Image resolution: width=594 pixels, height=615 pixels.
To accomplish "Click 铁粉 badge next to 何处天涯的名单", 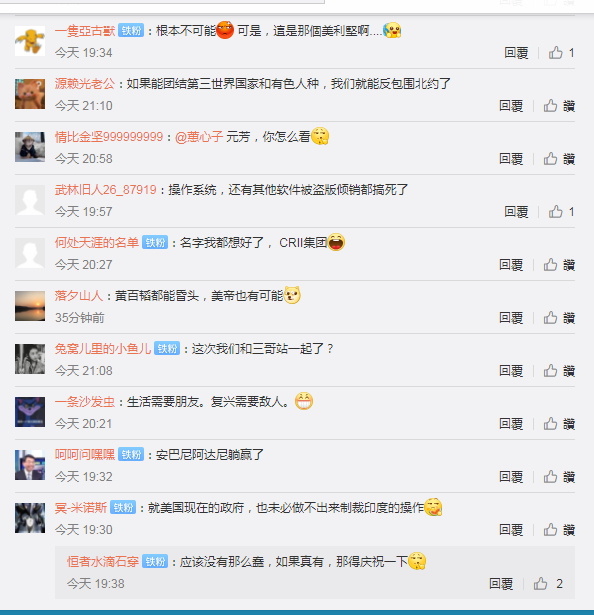I will (x=155, y=242).
